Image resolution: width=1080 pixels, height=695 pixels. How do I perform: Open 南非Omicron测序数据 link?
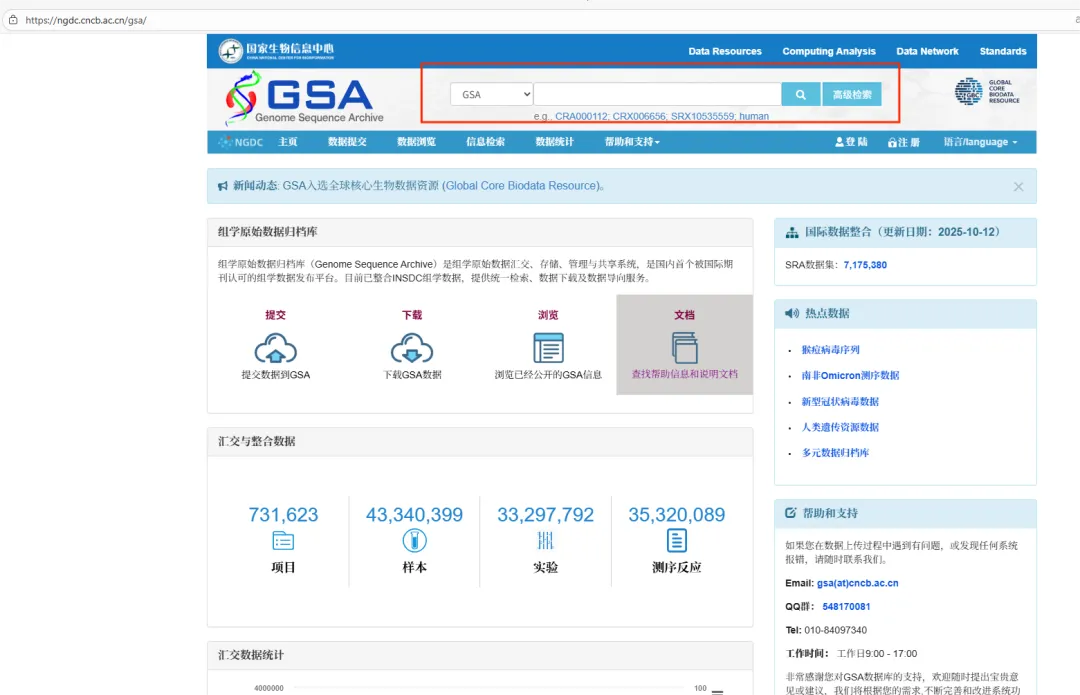tap(850, 375)
